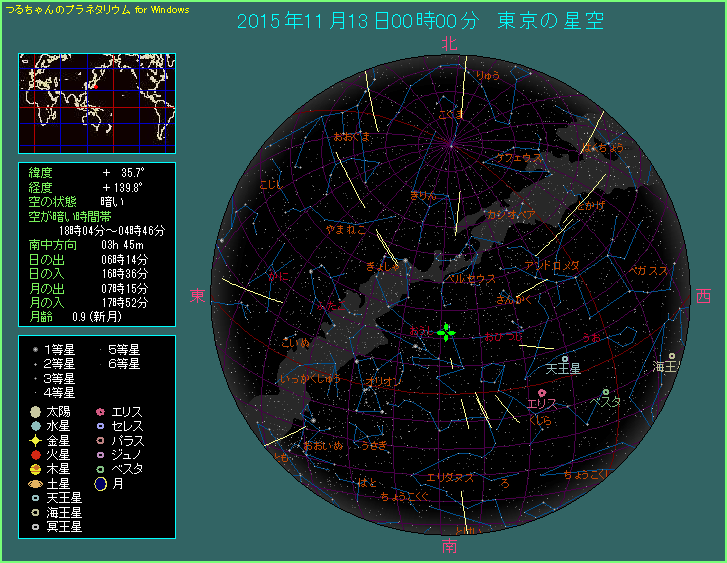Select the red Mars (火星) legend icon
This screenshot has height=563, width=727.
(x=35, y=454)
